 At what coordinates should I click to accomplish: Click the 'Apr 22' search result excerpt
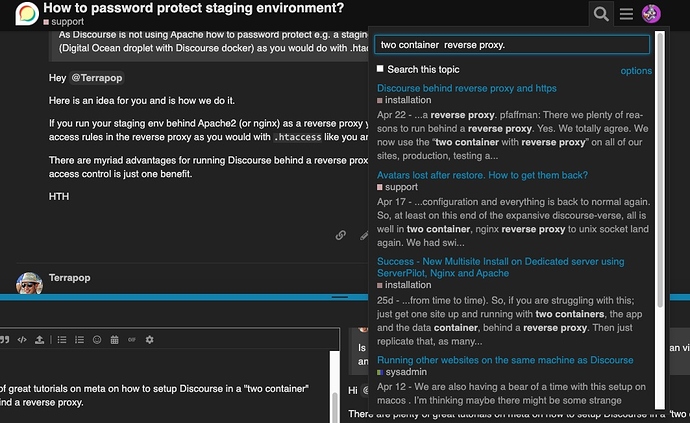pyautogui.click(x=513, y=136)
